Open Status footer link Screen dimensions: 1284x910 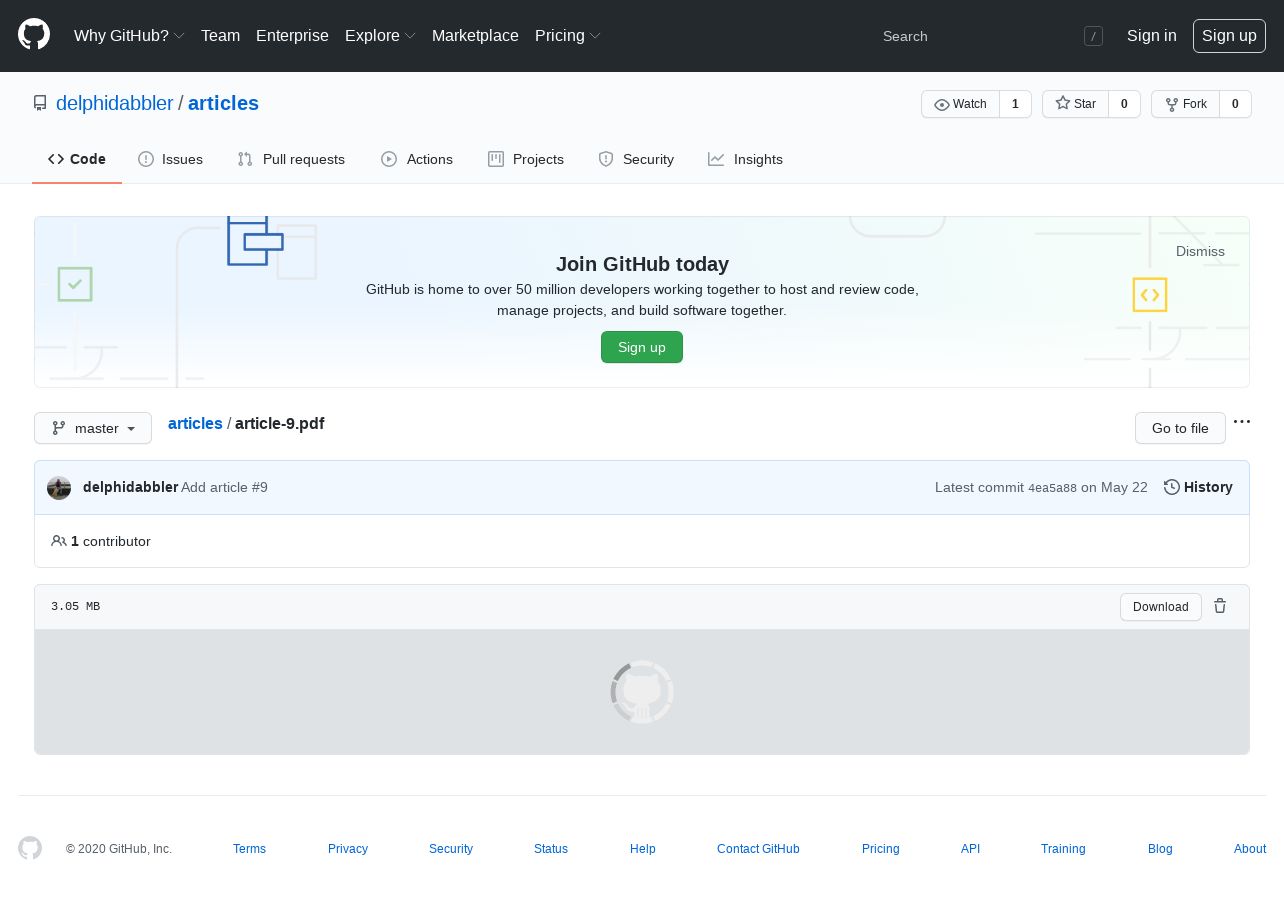551,849
